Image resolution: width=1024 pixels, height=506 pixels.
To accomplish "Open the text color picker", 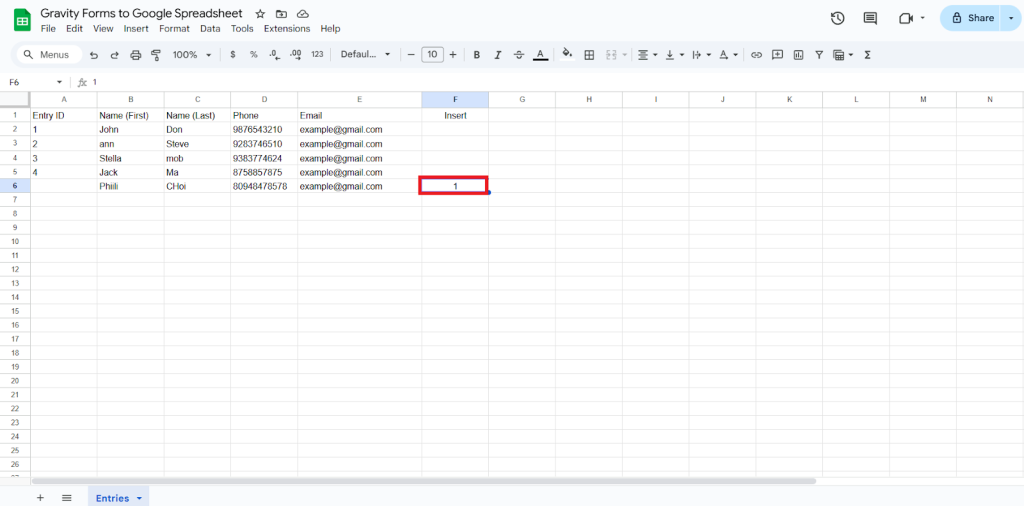I will 539,55.
